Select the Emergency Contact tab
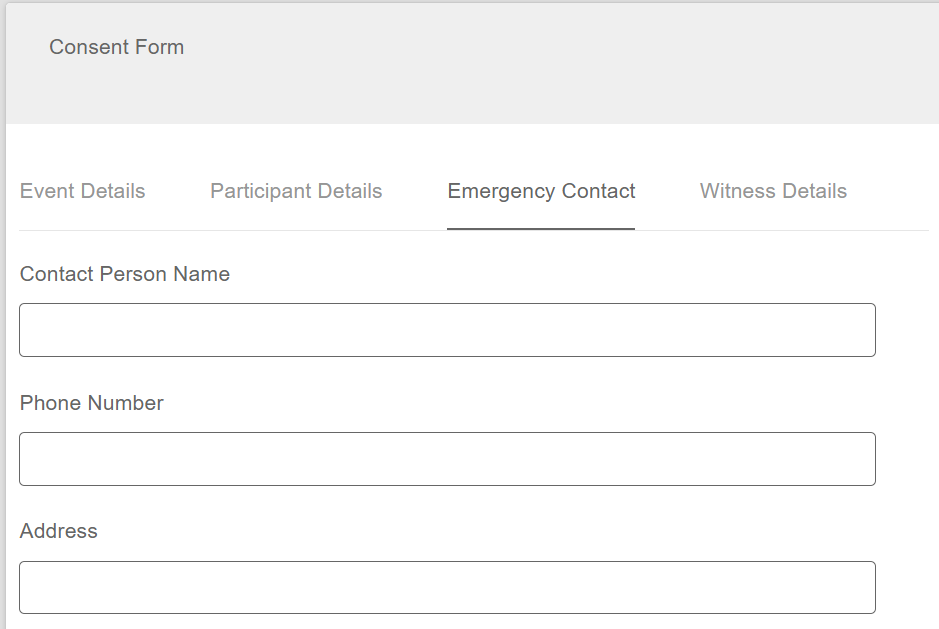Viewport: 939px width, 629px height. (x=541, y=191)
